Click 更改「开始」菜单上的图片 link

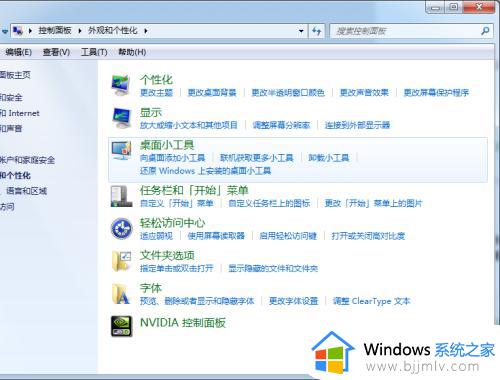point(374,203)
